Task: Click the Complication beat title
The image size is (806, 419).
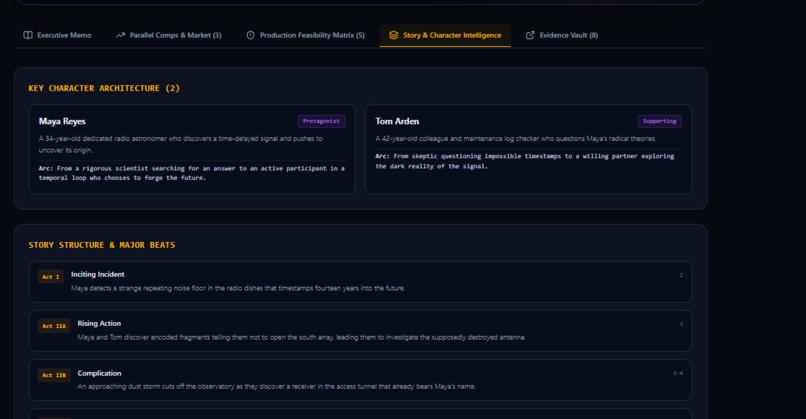Action: coord(100,373)
